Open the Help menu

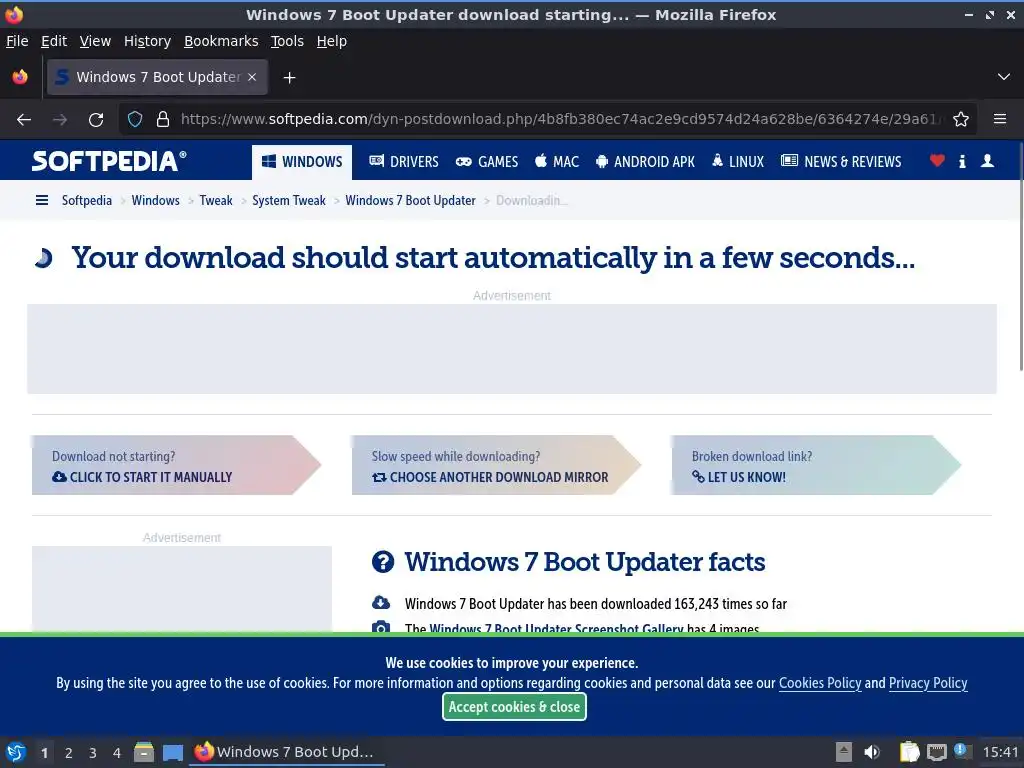pyautogui.click(x=332, y=41)
